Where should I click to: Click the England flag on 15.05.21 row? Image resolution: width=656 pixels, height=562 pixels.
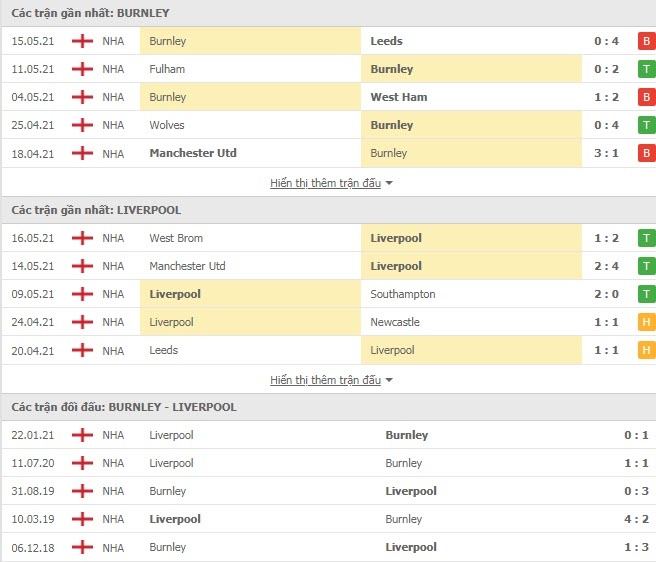point(82,41)
